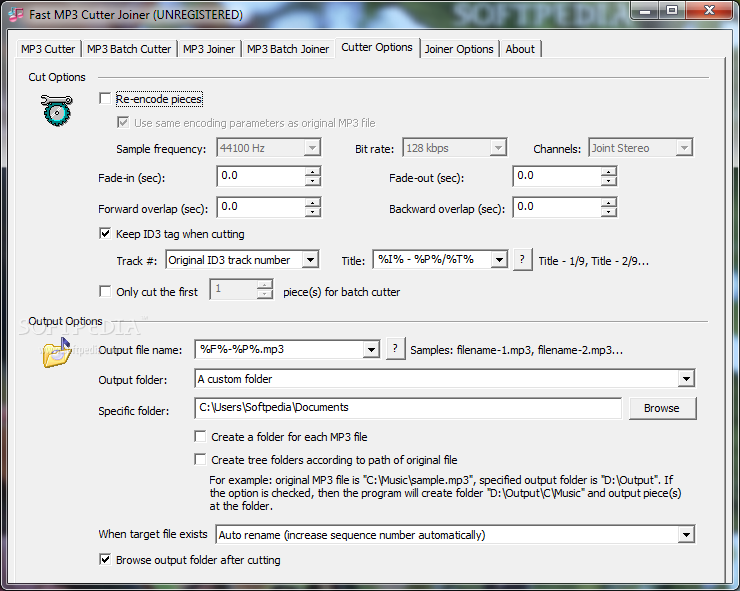Select the MP3 Batch Joiner tab
Image resolution: width=740 pixels, height=591 pixels.
pyautogui.click(x=288, y=49)
